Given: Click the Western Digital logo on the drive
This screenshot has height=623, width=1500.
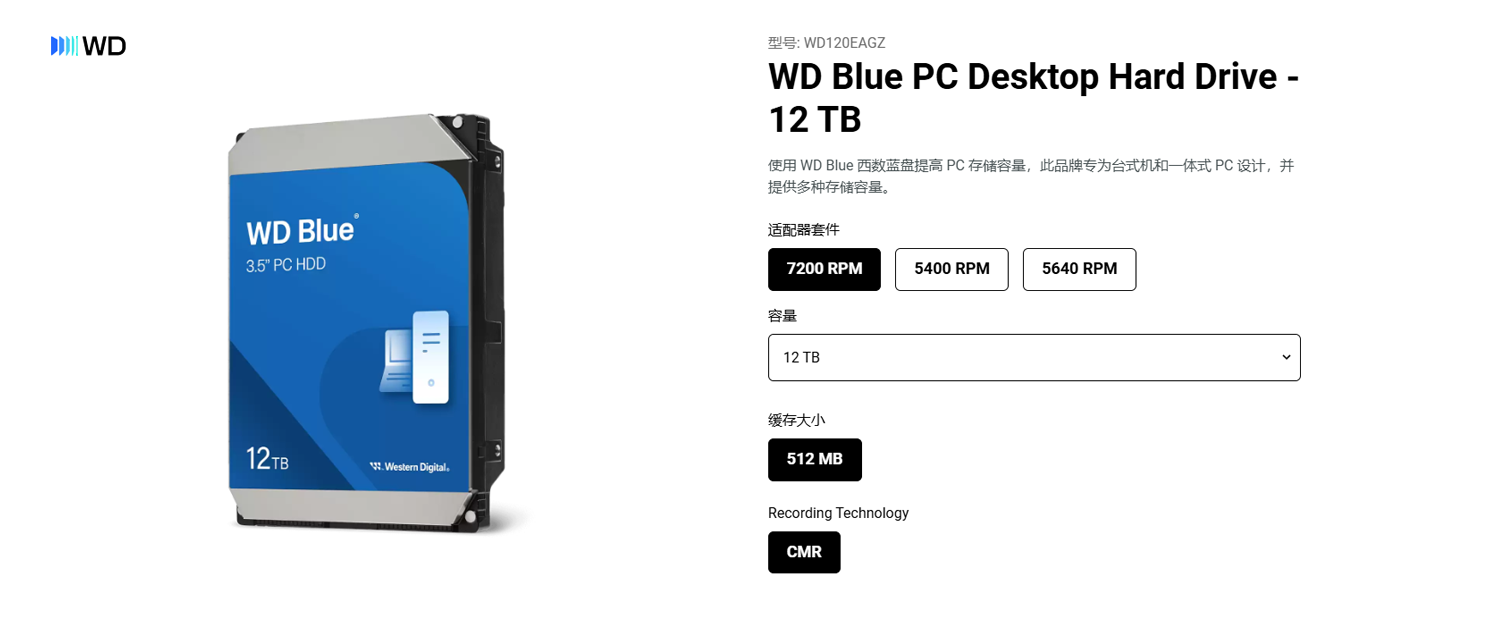Looking at the screenshot, I should (x=409, y=466).
